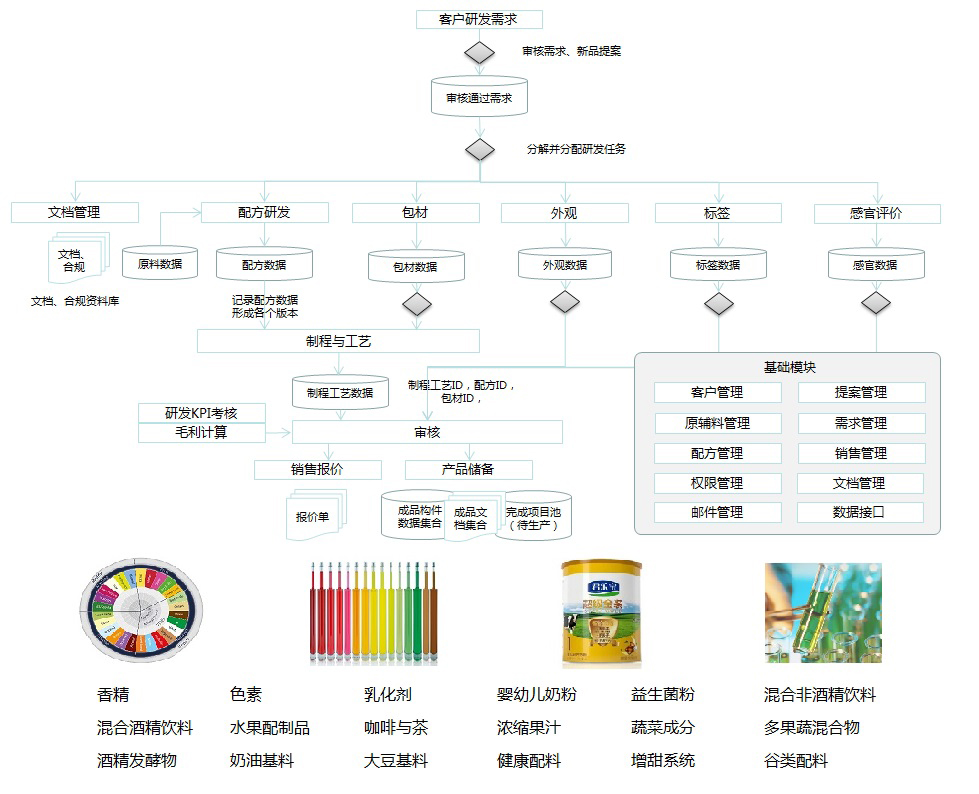The height and width of the screenshot is (794, 979).
Task: Click the diamond below 包材数据
Action: click(x=417, y=305)
